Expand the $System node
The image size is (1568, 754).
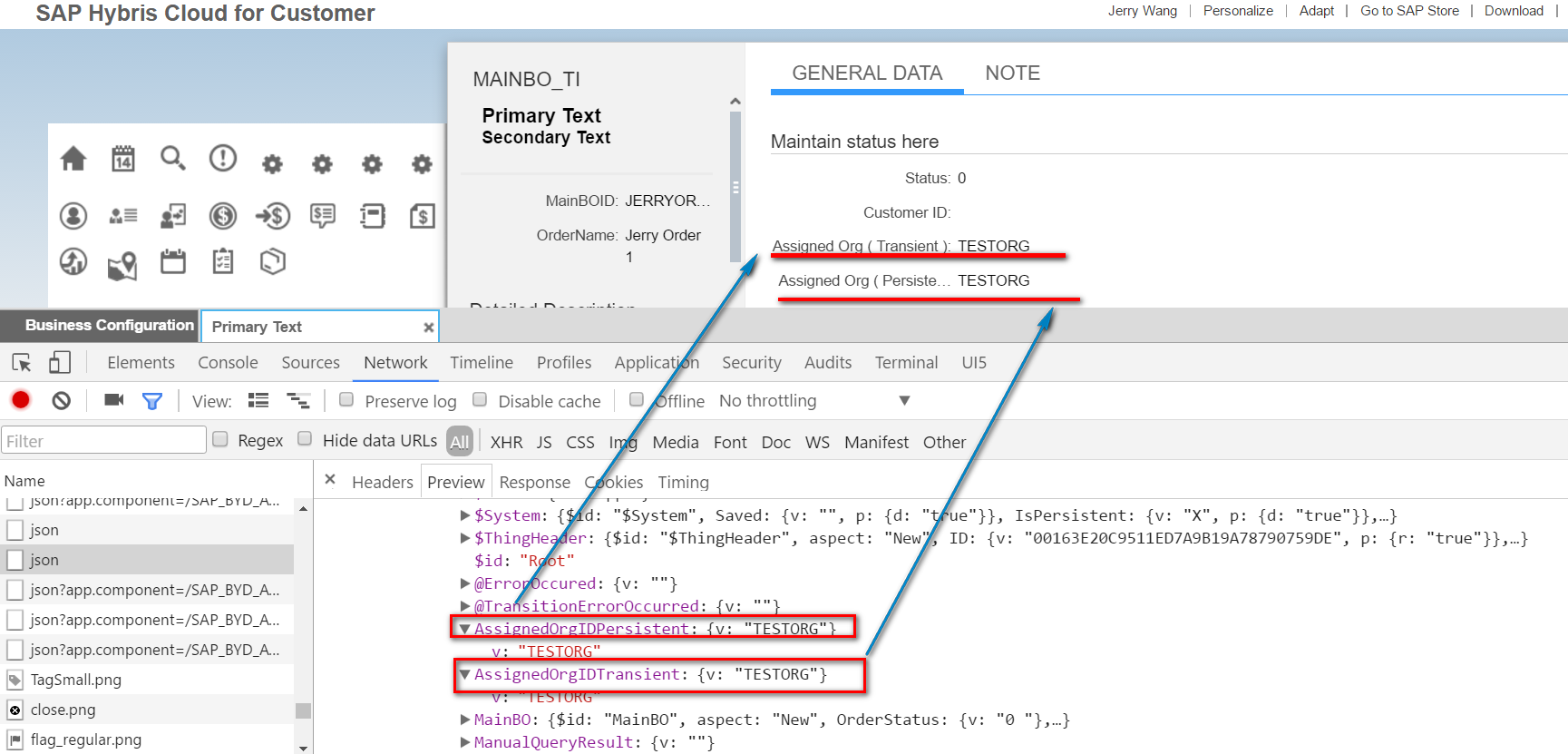click(x=465, y=515)
